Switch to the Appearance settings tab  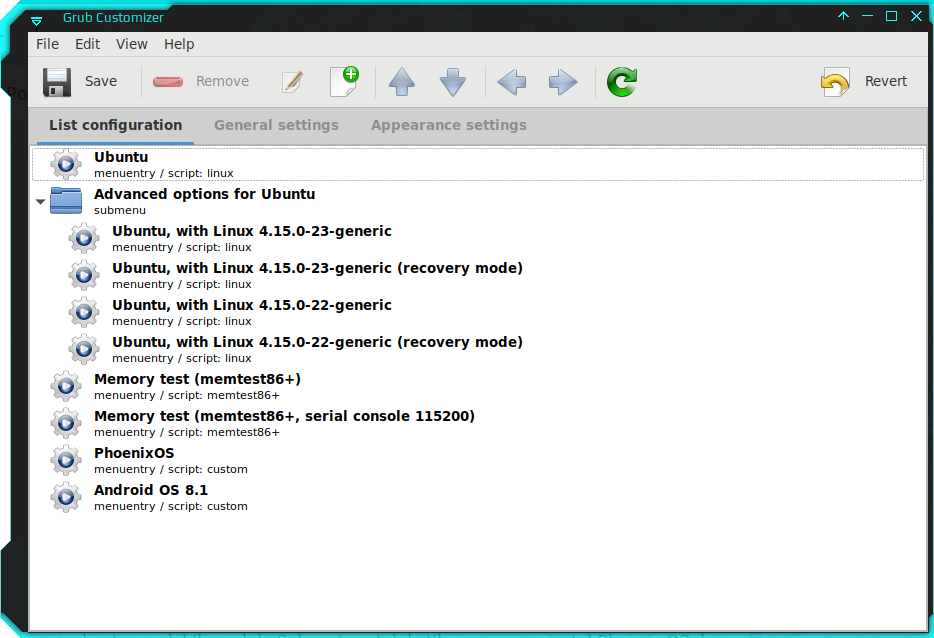click(x=448, y=125)
